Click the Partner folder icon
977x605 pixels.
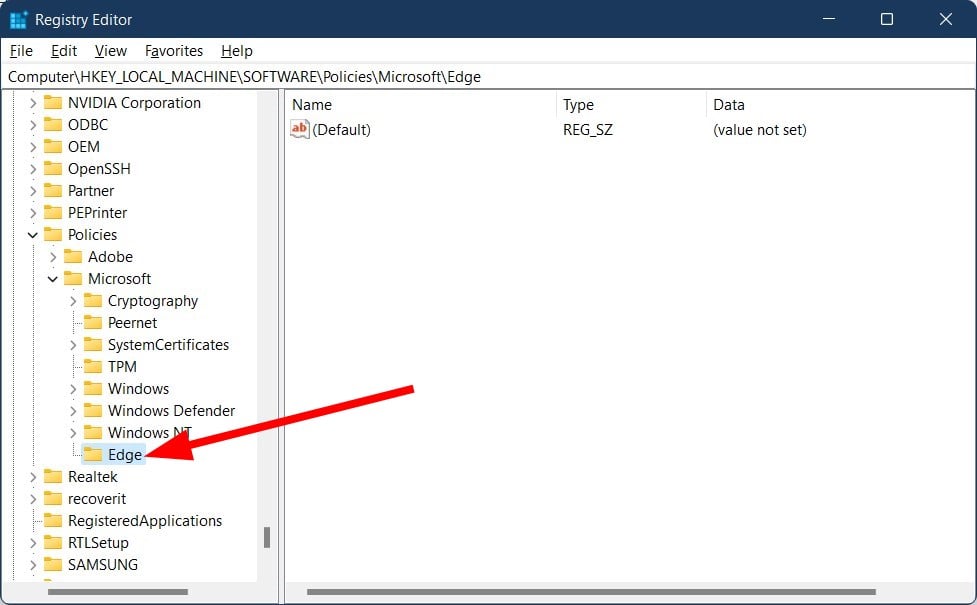53,191
